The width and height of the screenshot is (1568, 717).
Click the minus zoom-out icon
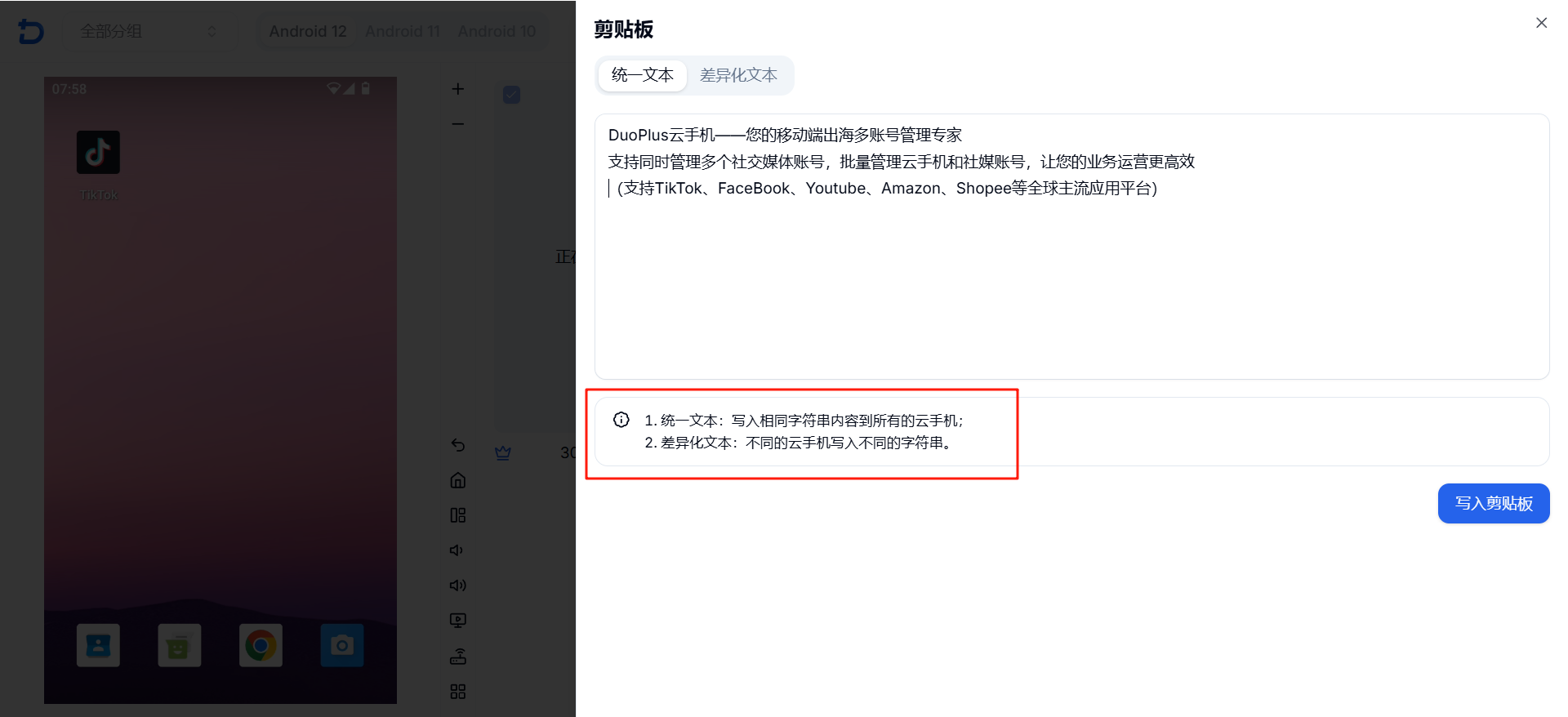458,124
